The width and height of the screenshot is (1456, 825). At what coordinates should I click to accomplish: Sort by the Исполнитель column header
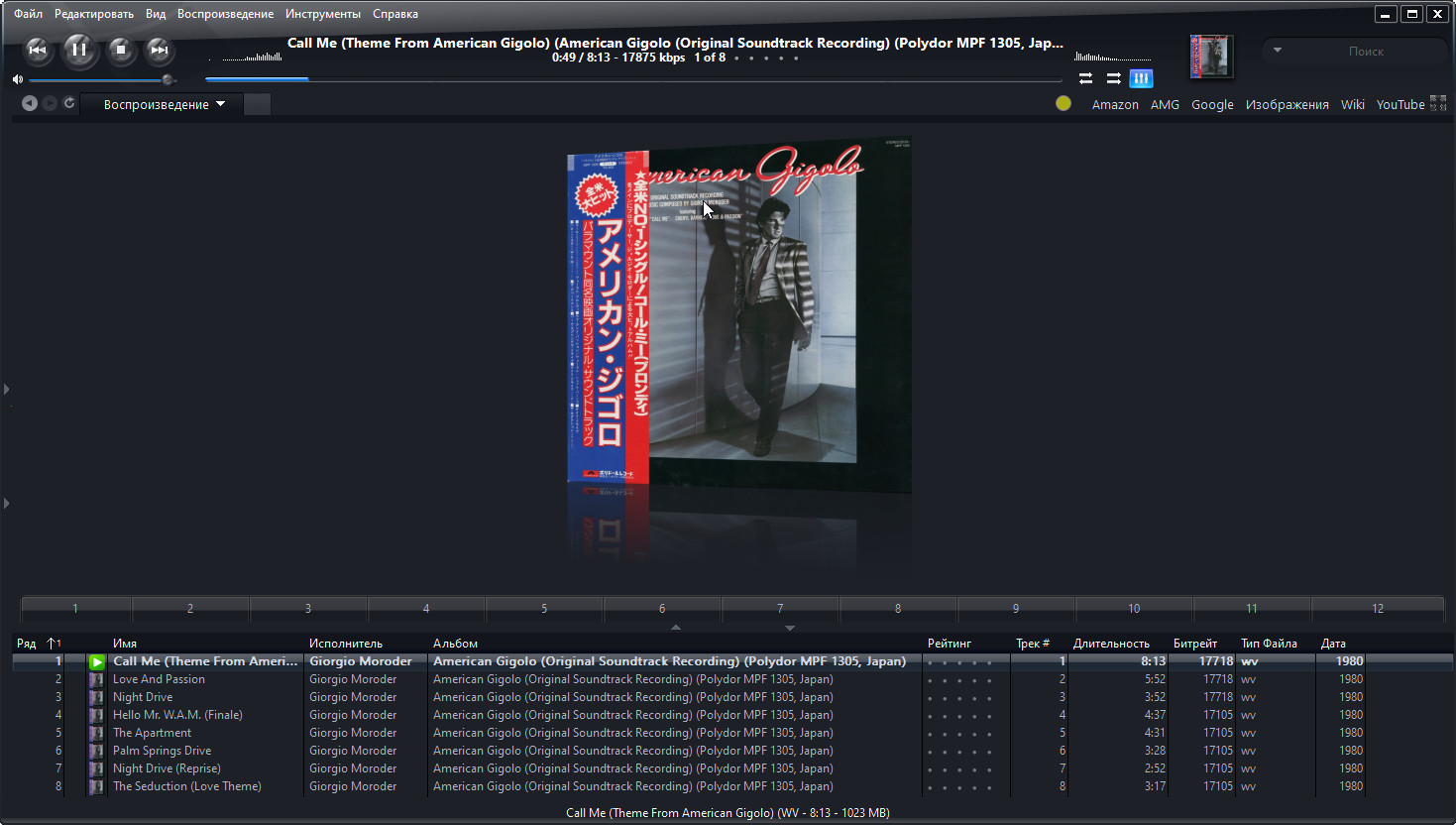click(x=346, y=644)
